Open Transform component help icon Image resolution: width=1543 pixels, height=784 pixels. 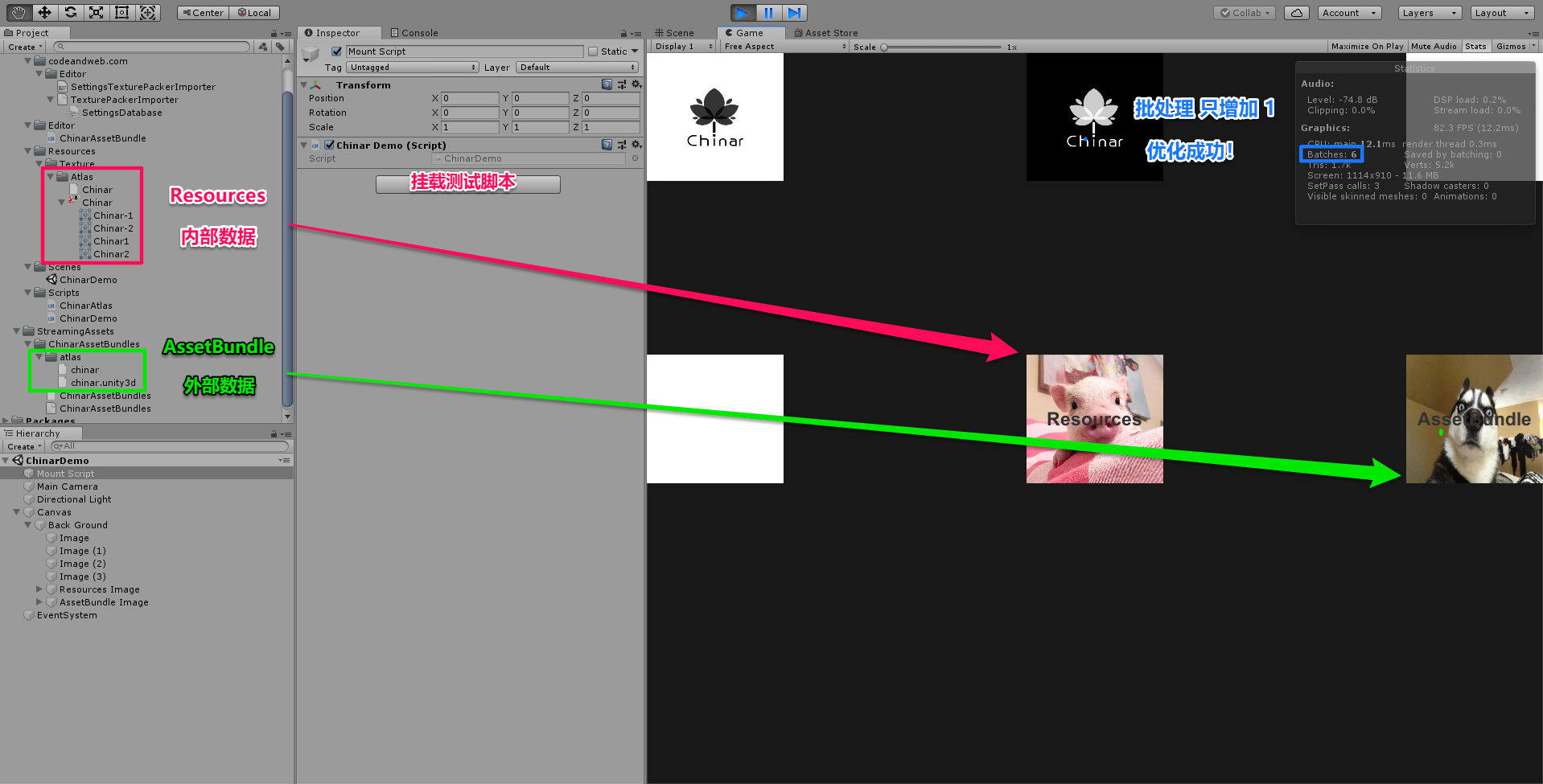[607, 84]
